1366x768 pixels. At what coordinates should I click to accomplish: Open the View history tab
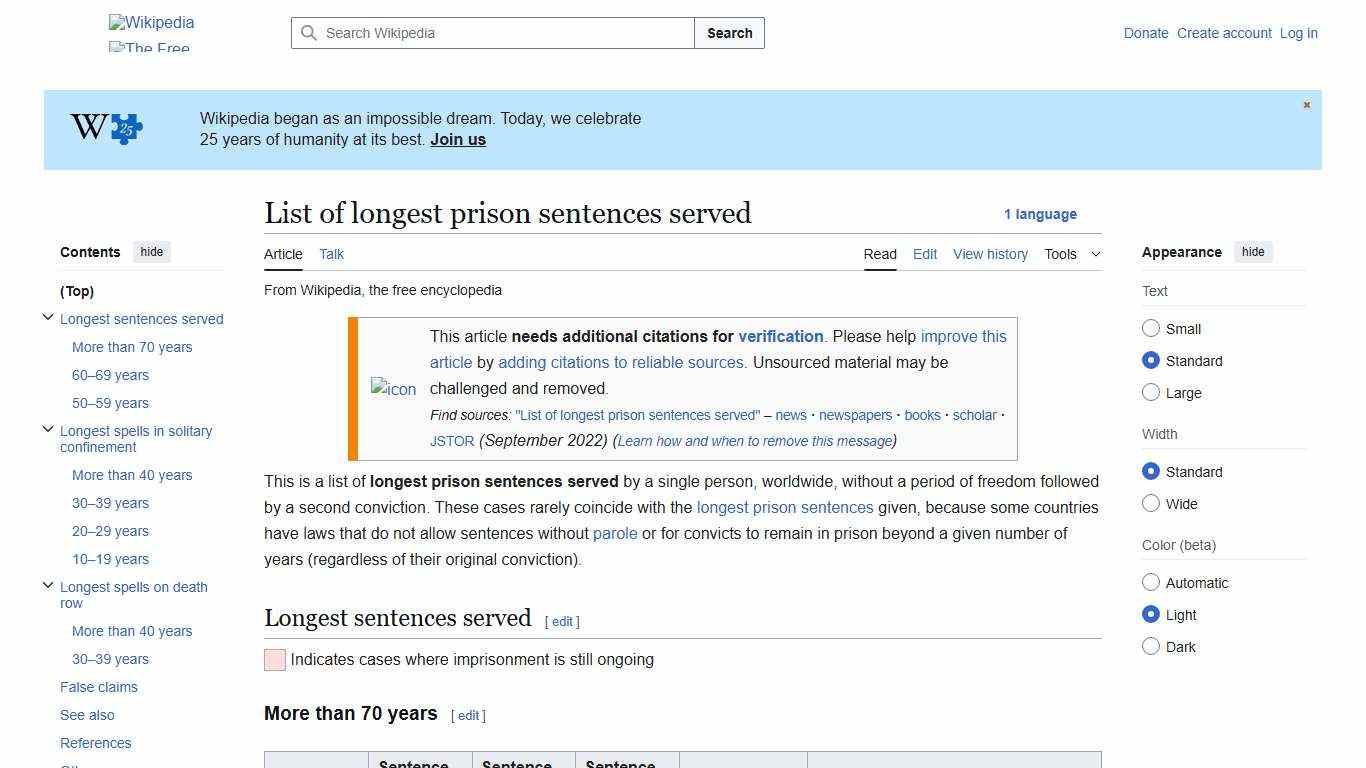tap(990, 254)
